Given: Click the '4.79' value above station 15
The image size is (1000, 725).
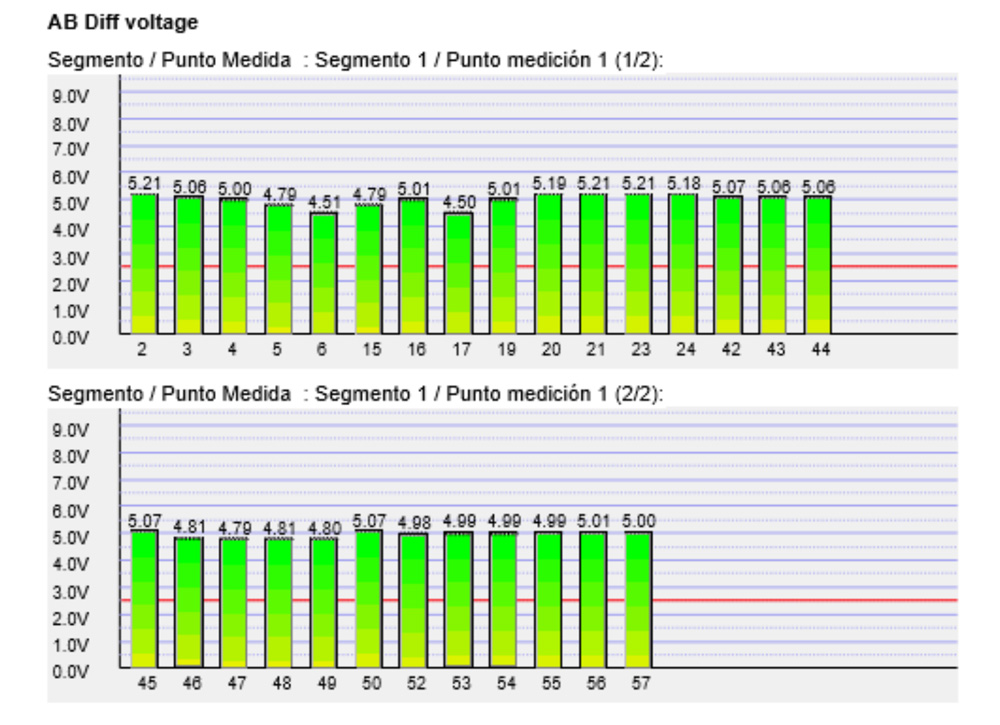Looking at the screenshot, I should 369,194.
